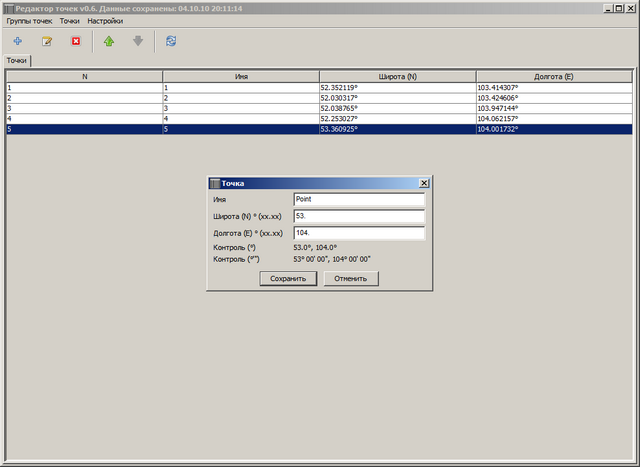The height and width of the screenshot is (467, 640).
Task: Open the Настройки menu
Action: (105, 20)
